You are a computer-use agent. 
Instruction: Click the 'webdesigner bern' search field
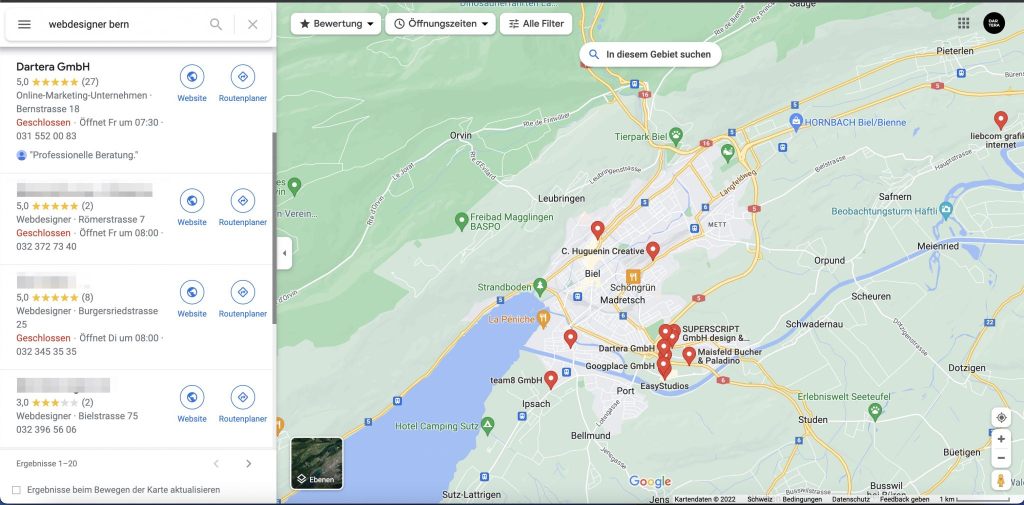[x=124, y=24]
